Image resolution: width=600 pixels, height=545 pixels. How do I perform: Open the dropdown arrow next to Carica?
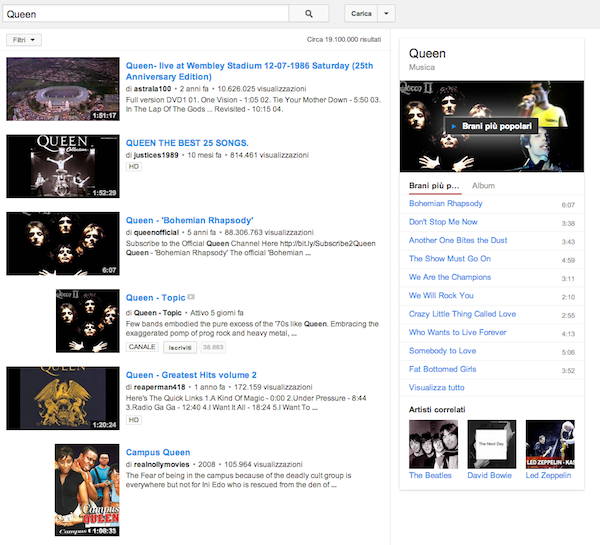(386, 14)
